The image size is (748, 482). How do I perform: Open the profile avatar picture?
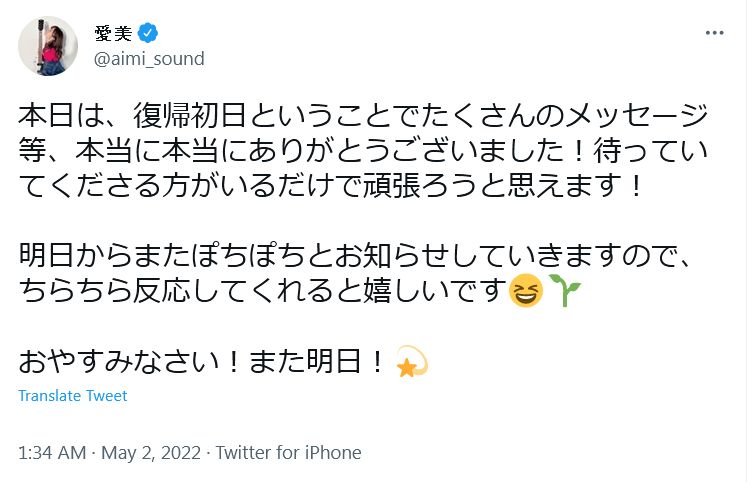[48, 45]
